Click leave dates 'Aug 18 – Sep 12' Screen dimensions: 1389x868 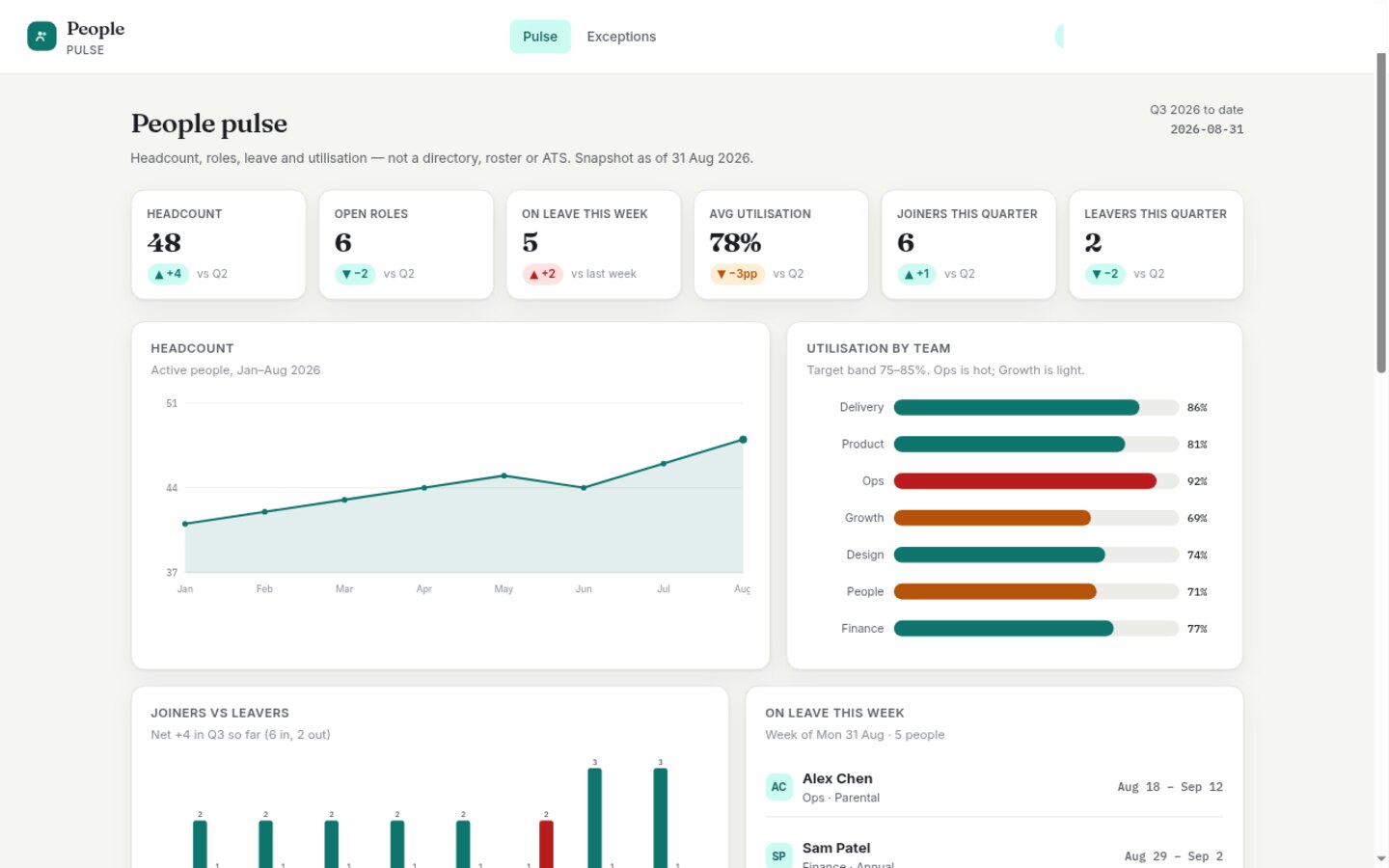click(x=1170, y=787)
